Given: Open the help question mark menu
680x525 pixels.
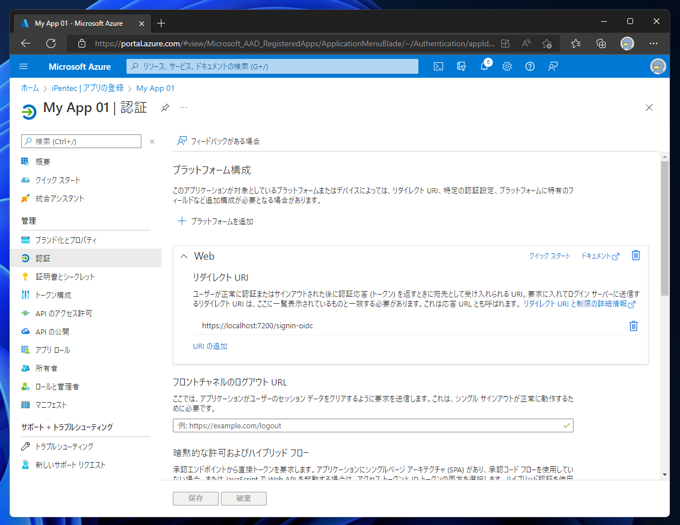Looking at the screenshot, I should [530, 66].
